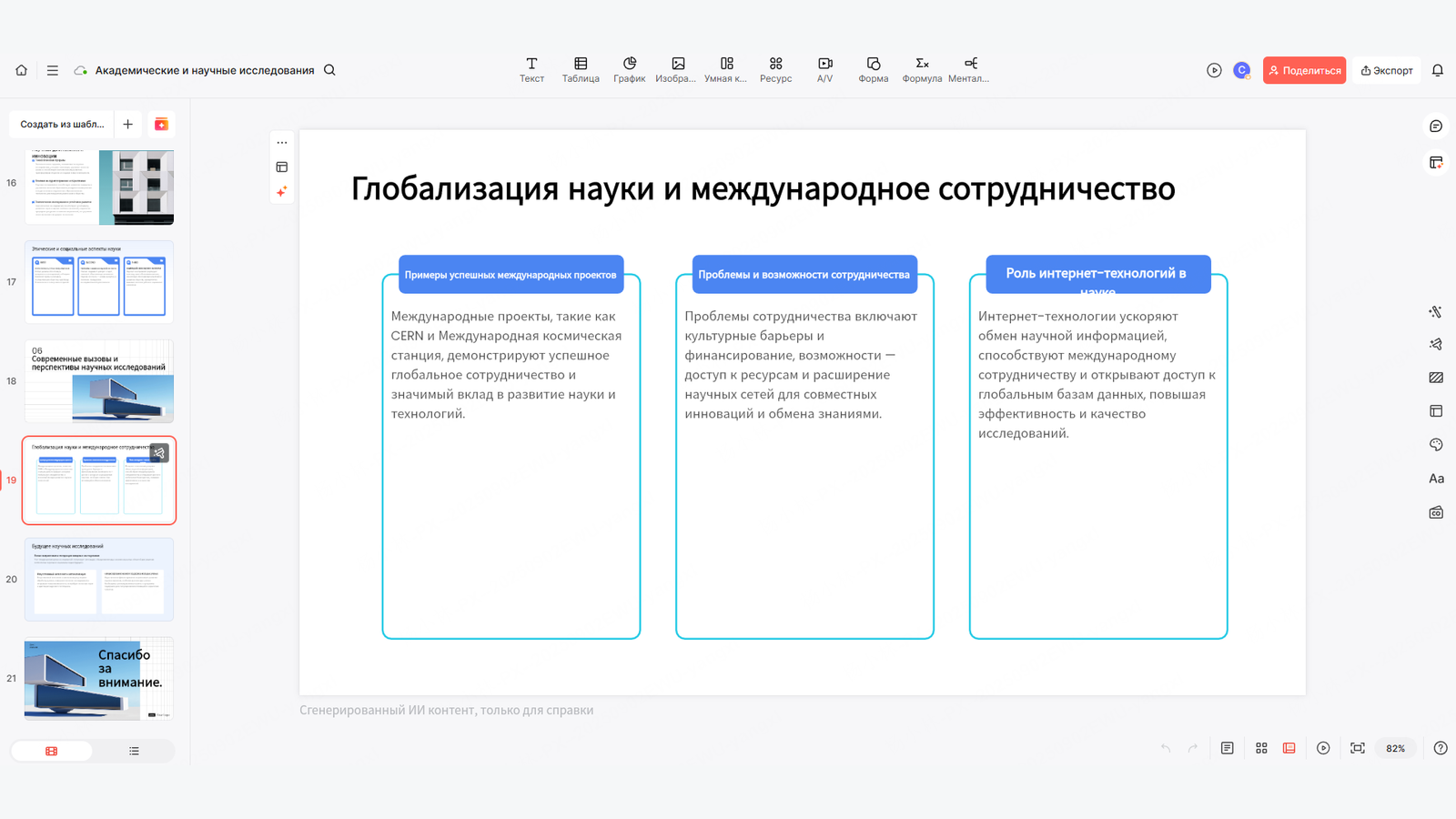Screen dimensions: 1456x819
Task: Open the mind map tool
Action: point(970,70)
